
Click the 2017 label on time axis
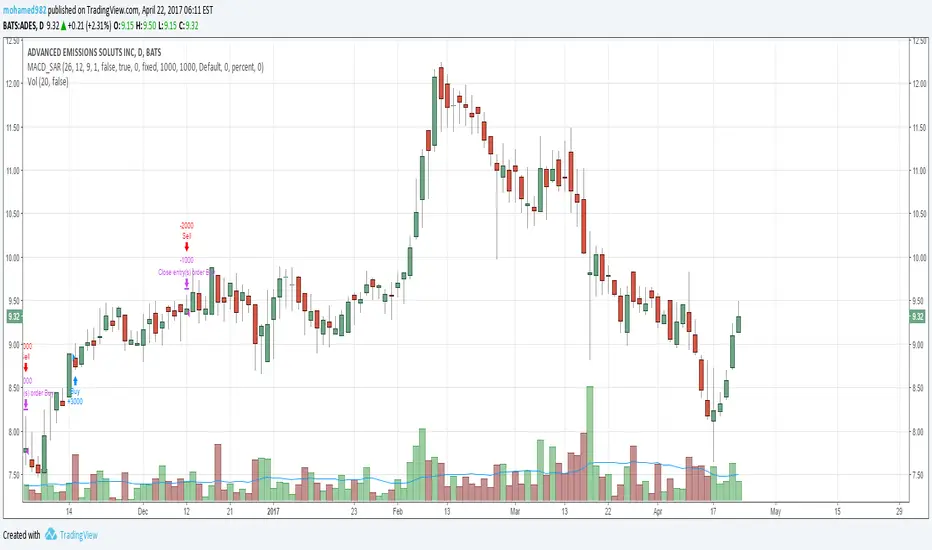273,511
